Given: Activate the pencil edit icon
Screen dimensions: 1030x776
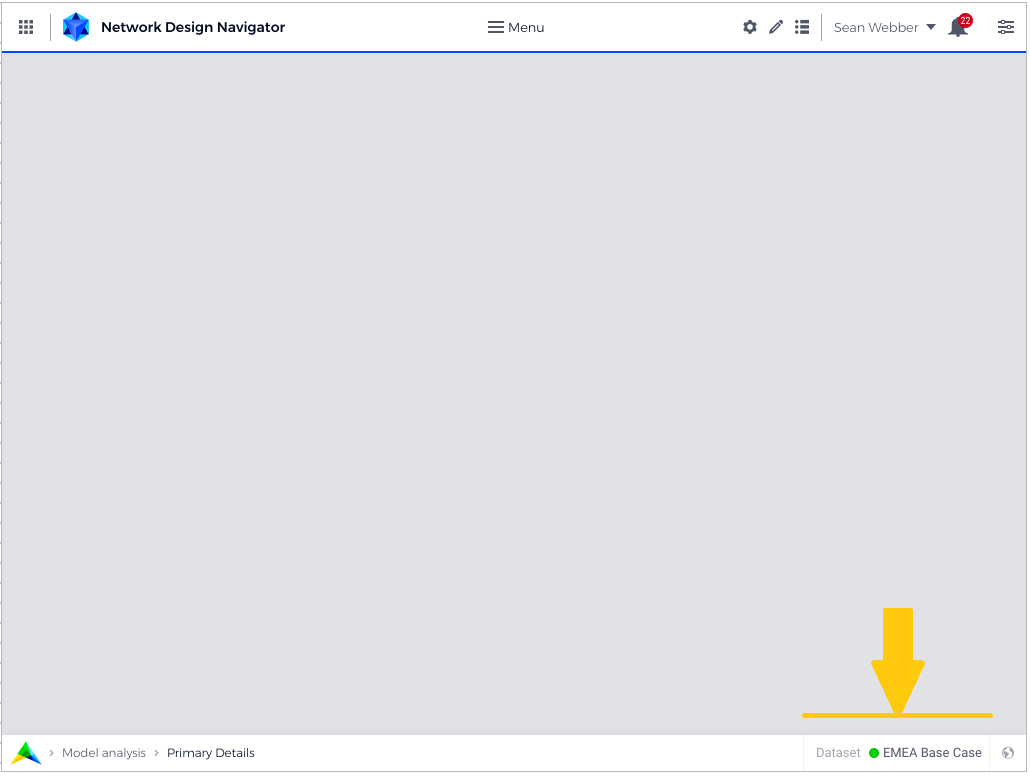Looking at the screenshot, I should (x=776, y=27).
